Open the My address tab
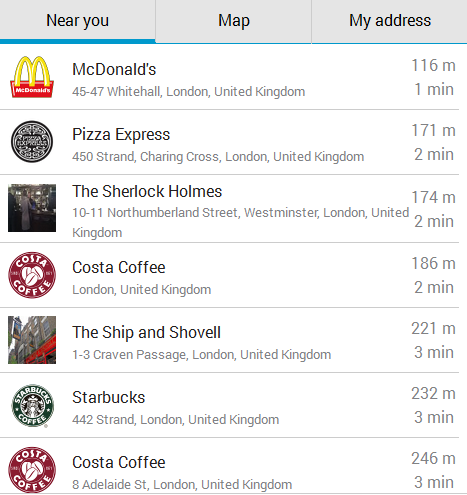Viewport: 467px width, 495px height. click(x=390, y=21)
